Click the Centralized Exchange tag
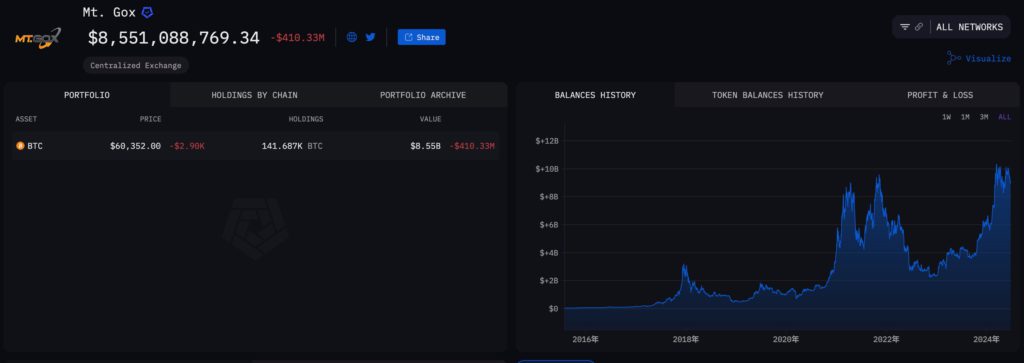Screen dimensions: 1024x363 click(x=136, y=65)
